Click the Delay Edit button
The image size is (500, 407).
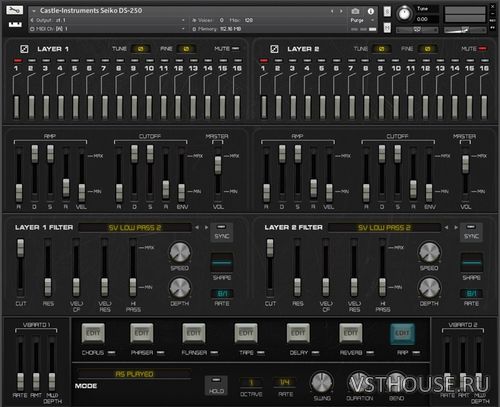(298, 333)
